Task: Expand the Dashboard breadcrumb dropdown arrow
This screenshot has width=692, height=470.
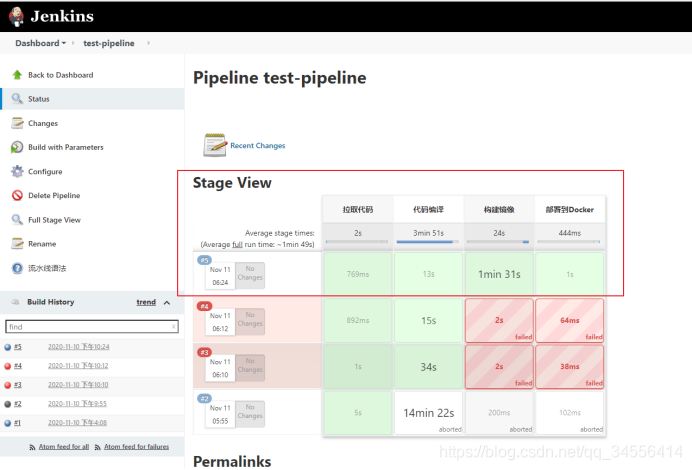Action: coord(64,44)
